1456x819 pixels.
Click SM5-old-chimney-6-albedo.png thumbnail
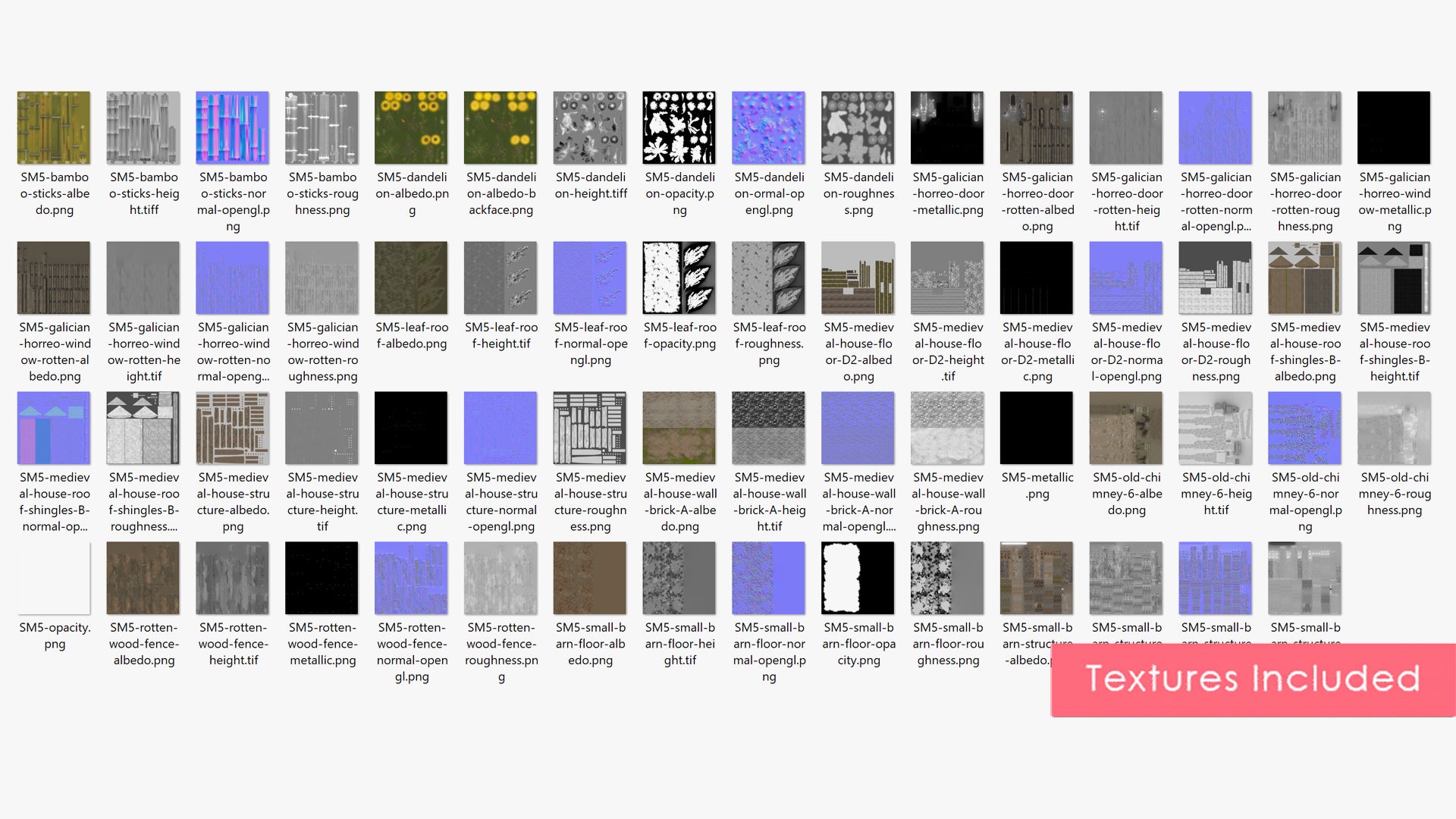(x=1126, y=428)
